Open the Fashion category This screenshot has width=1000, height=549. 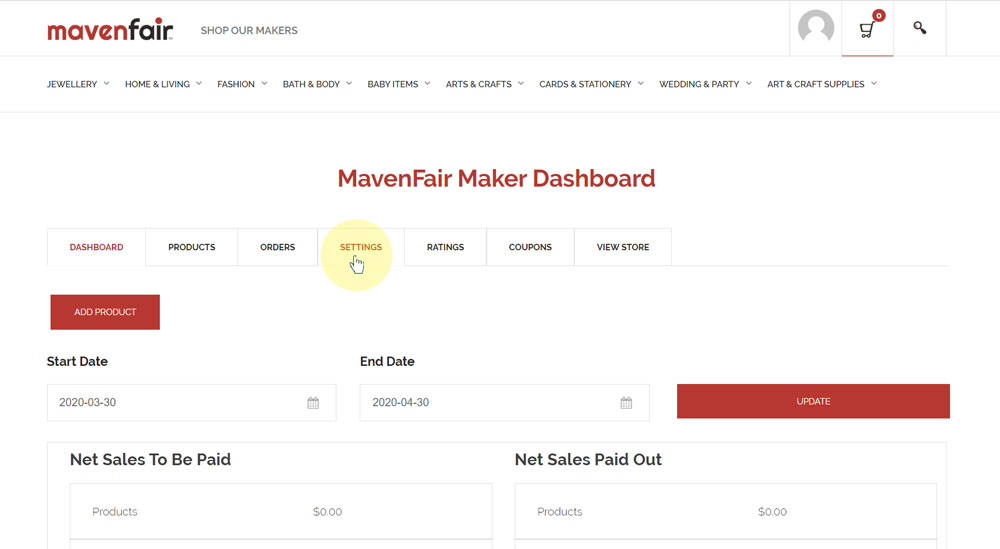[235, 84]
